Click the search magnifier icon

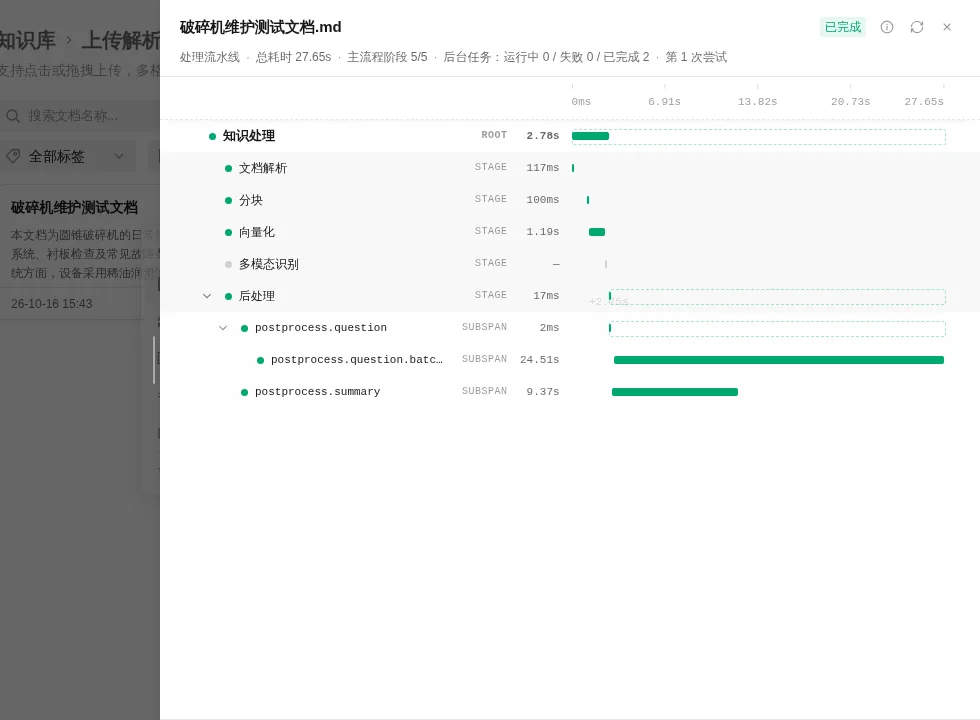pos(12,116)
